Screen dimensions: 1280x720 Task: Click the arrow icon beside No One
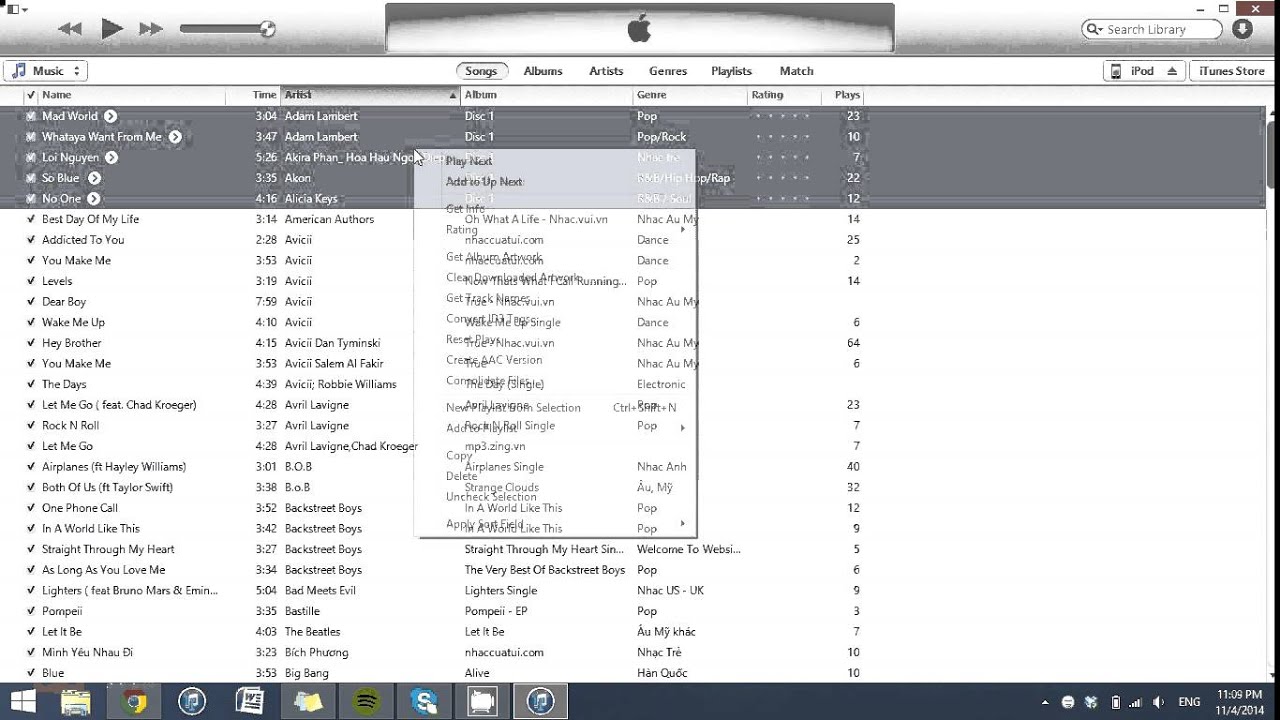95,199
